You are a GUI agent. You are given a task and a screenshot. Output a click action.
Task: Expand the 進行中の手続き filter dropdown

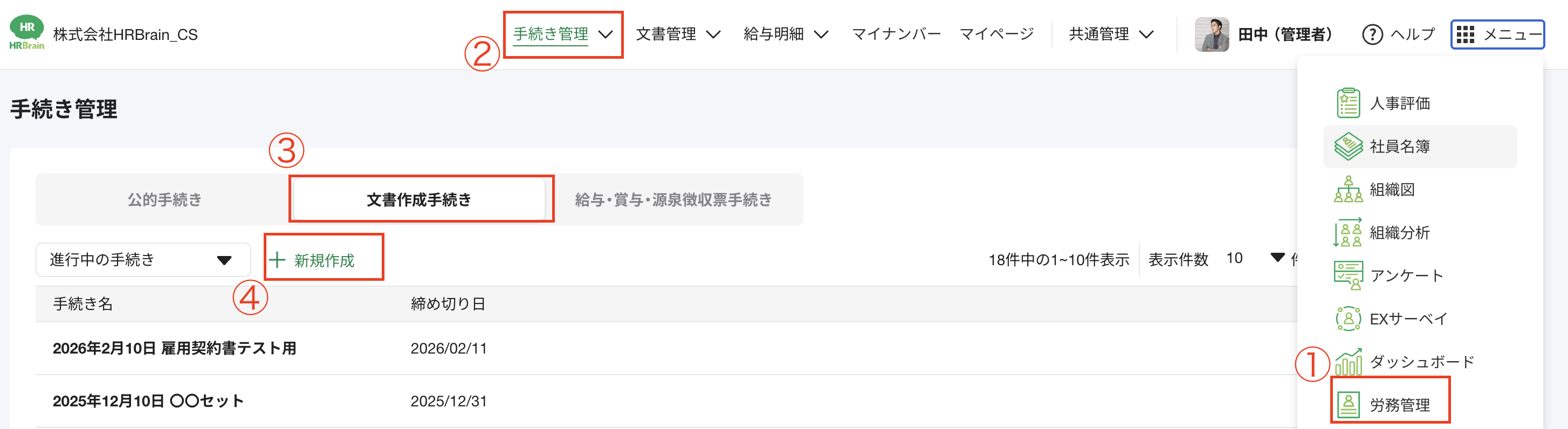142,259
